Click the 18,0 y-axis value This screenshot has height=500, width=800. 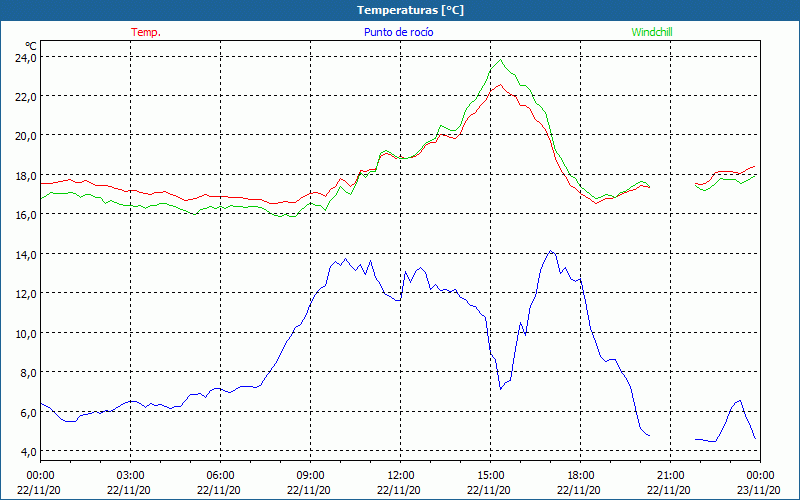24,176
